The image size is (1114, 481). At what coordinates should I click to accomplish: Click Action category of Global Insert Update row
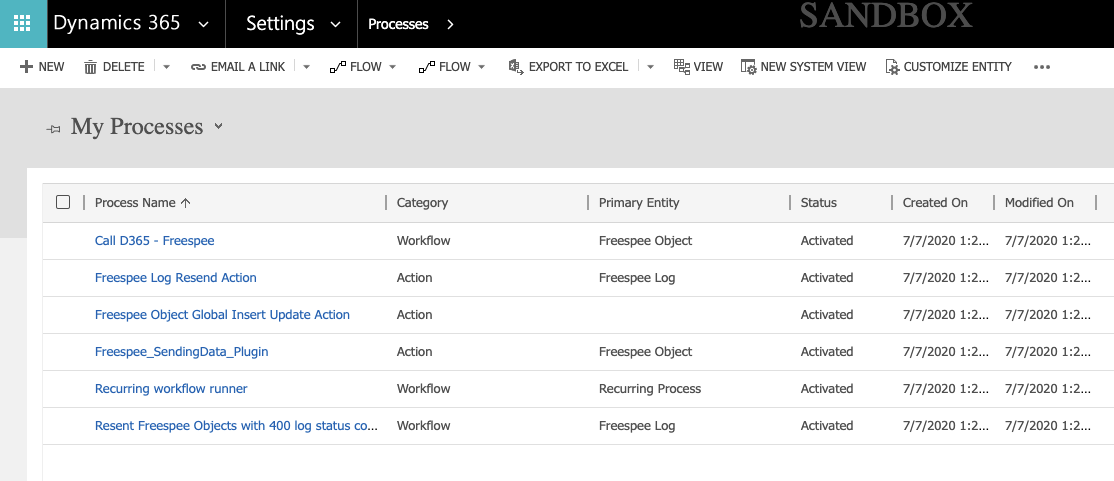click(414, 315)
